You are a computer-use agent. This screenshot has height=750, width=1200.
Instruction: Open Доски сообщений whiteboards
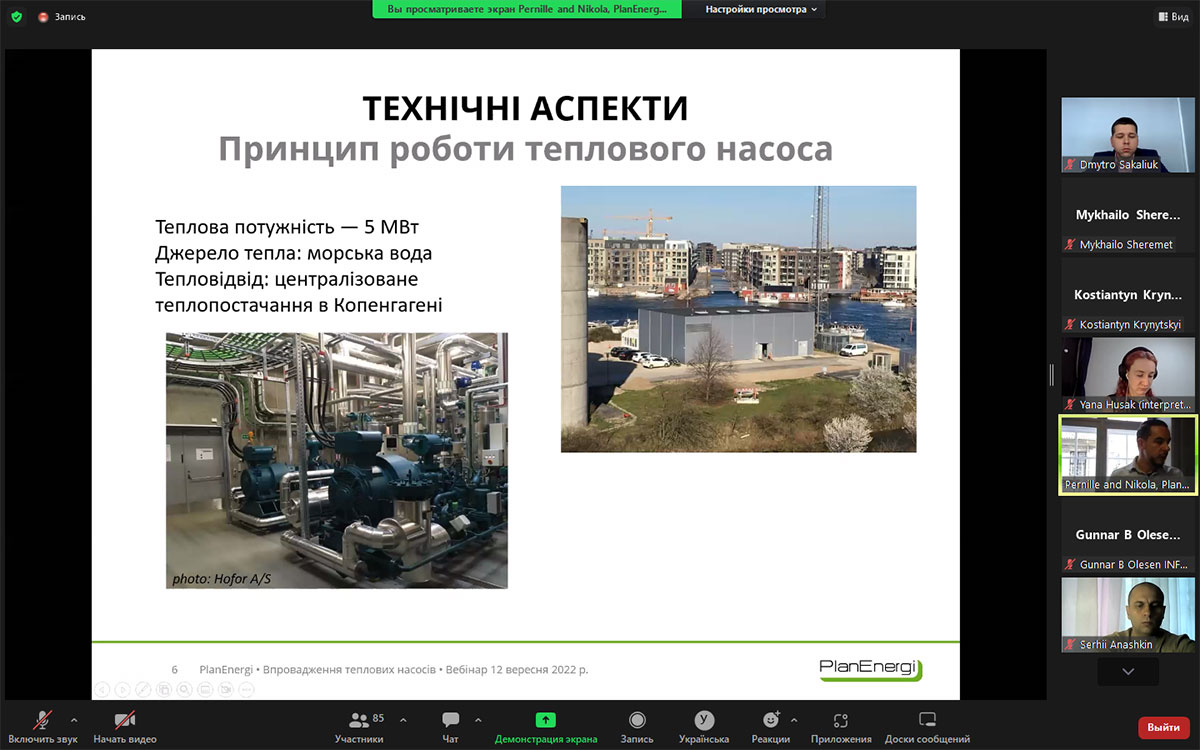[927, 726]
